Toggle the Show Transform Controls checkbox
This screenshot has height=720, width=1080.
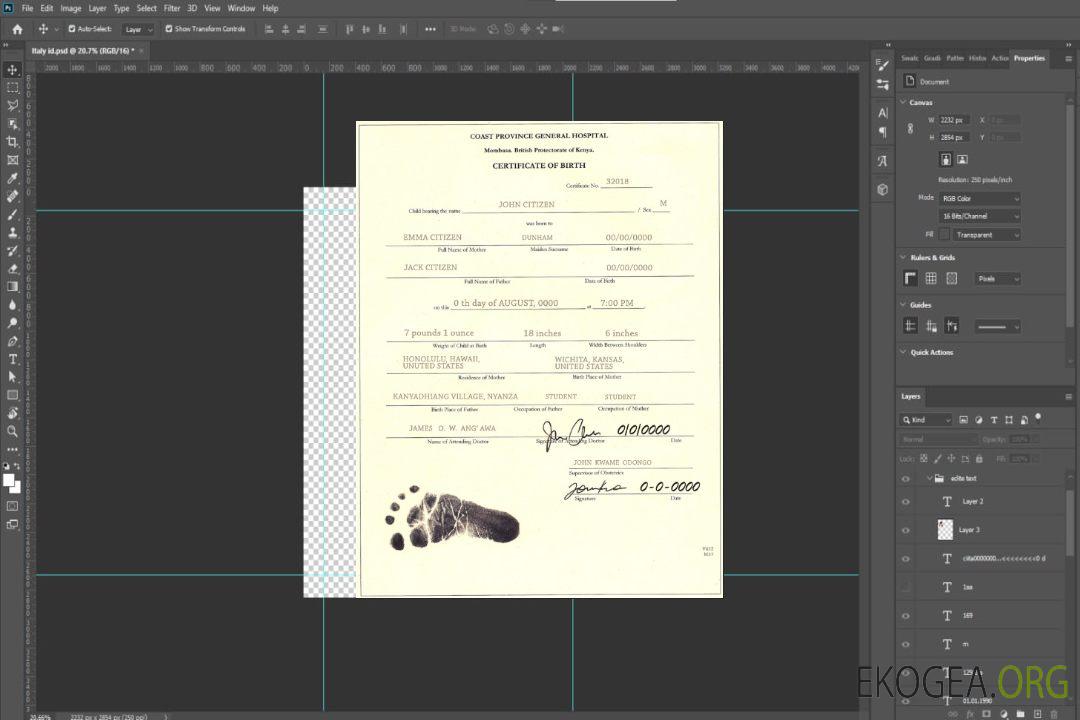click(x=169, y=29)
